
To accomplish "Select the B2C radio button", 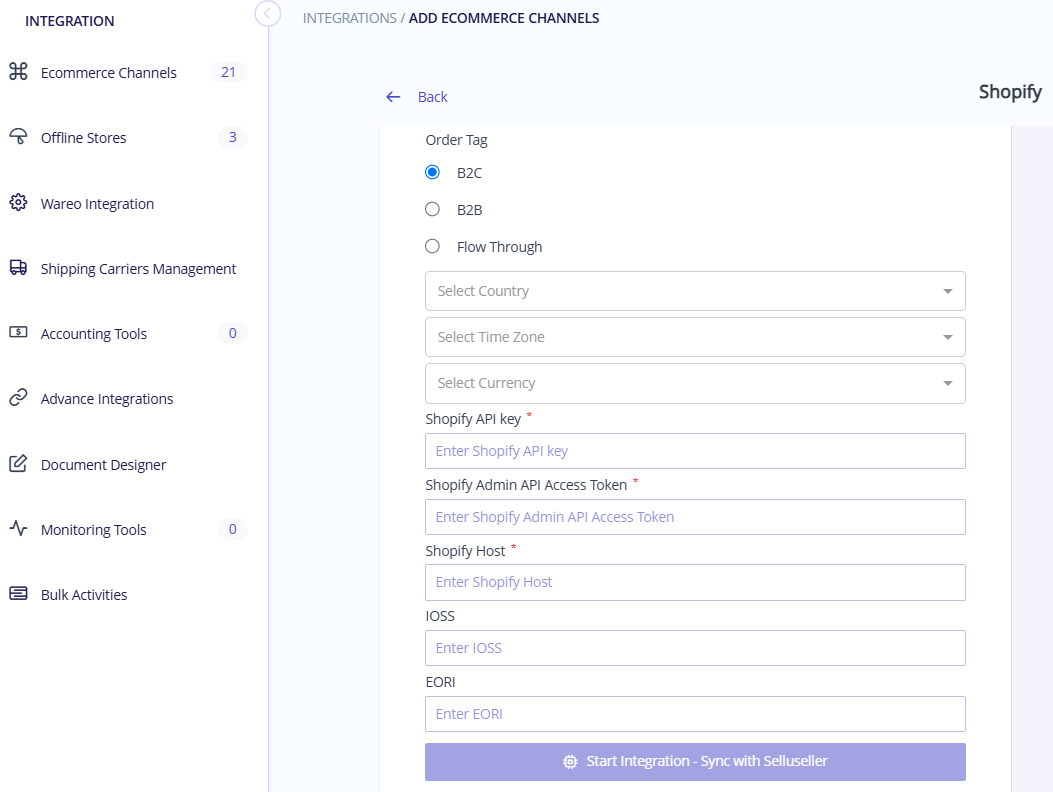I will pos(432,172).
